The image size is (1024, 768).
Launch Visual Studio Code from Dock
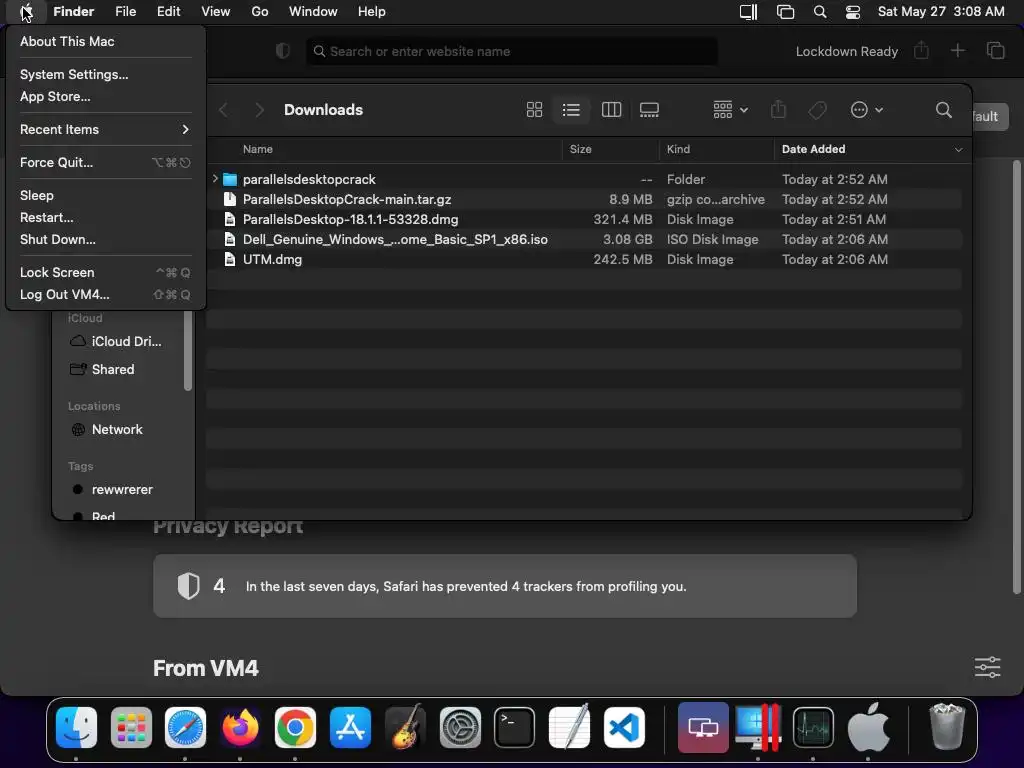[624, 728]
